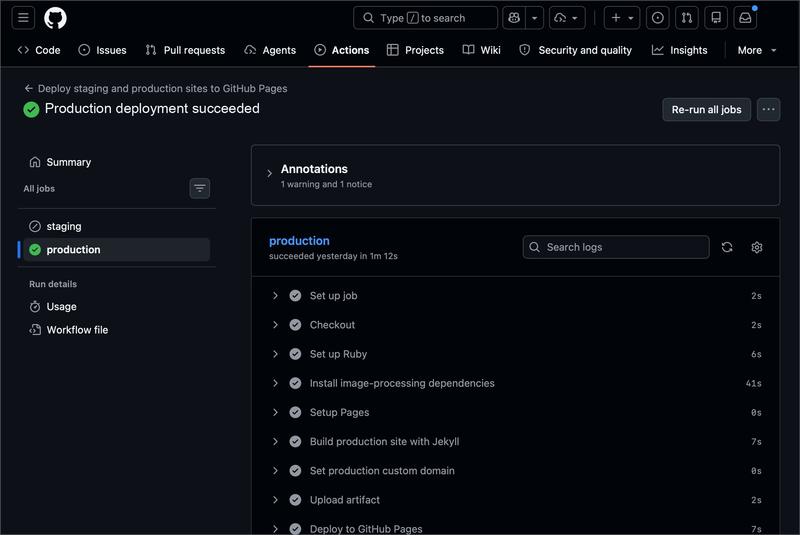Open log settings gear menu
Screen dimensions: 800x535
757,247
